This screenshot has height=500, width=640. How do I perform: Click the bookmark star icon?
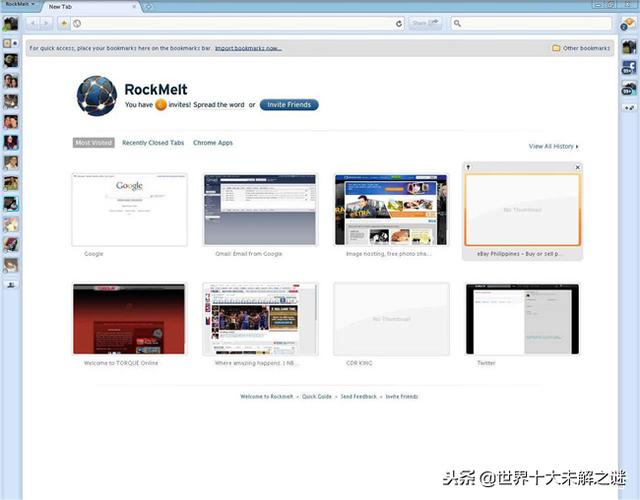[x=64, y=23]
